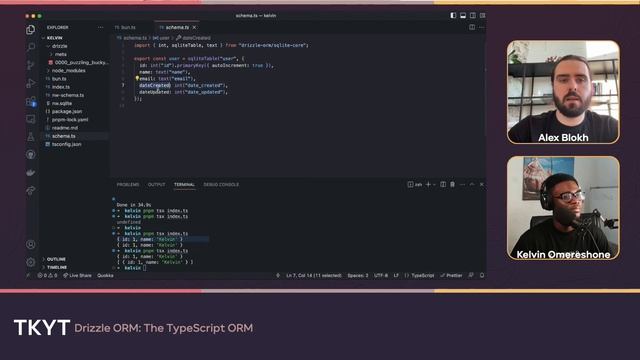Screen dimensions: 640x360
Task: Change UTF-8 file encoding
Action: coord(381,276)
